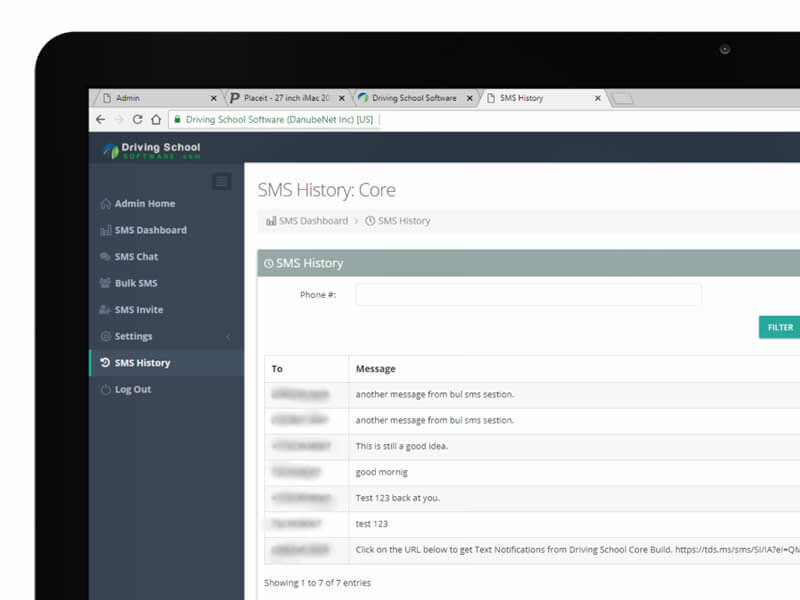Click the Phone # input field
800x600 pixels.
coord(528,295)
